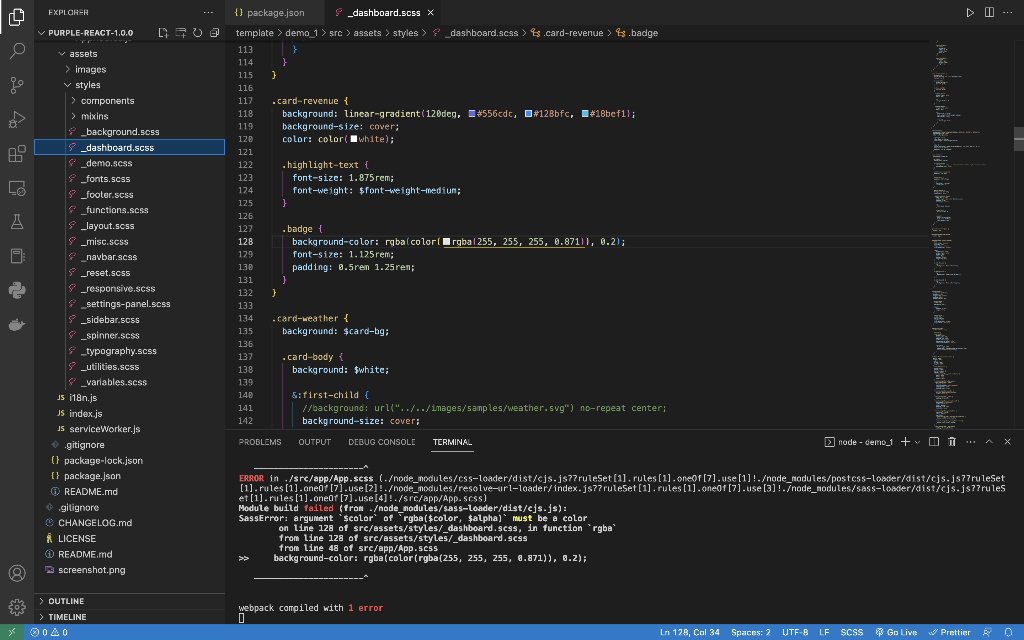Open _sidebar.scss in the file tree
Image resolution: width=1024 pixels, height=640 pixels.
(x=110, y=319)
